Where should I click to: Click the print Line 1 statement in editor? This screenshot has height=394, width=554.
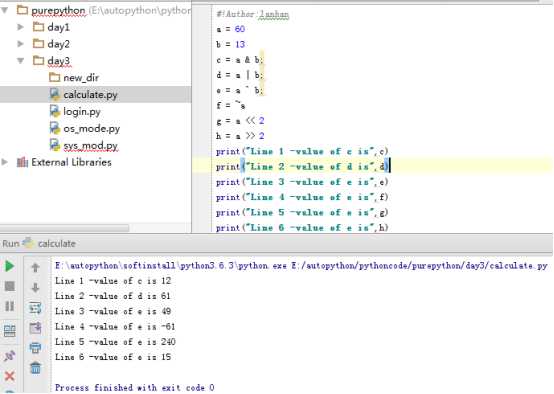click(x=302, y=151)
